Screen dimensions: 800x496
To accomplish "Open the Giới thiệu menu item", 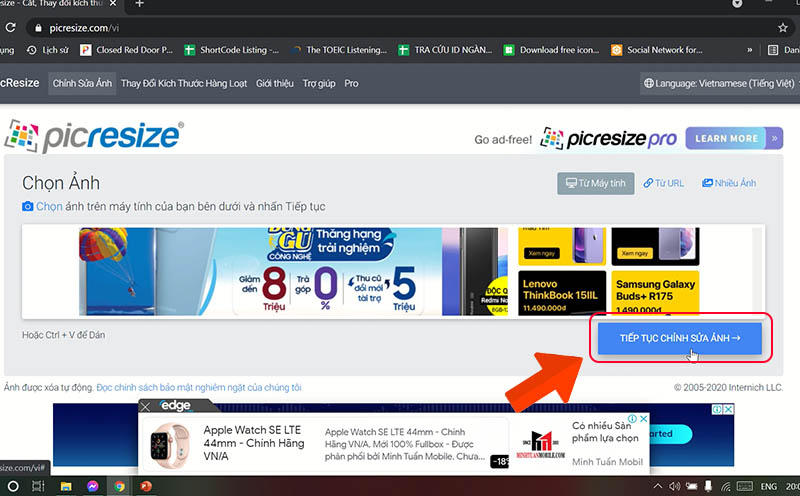I will [x=274, y=83].
